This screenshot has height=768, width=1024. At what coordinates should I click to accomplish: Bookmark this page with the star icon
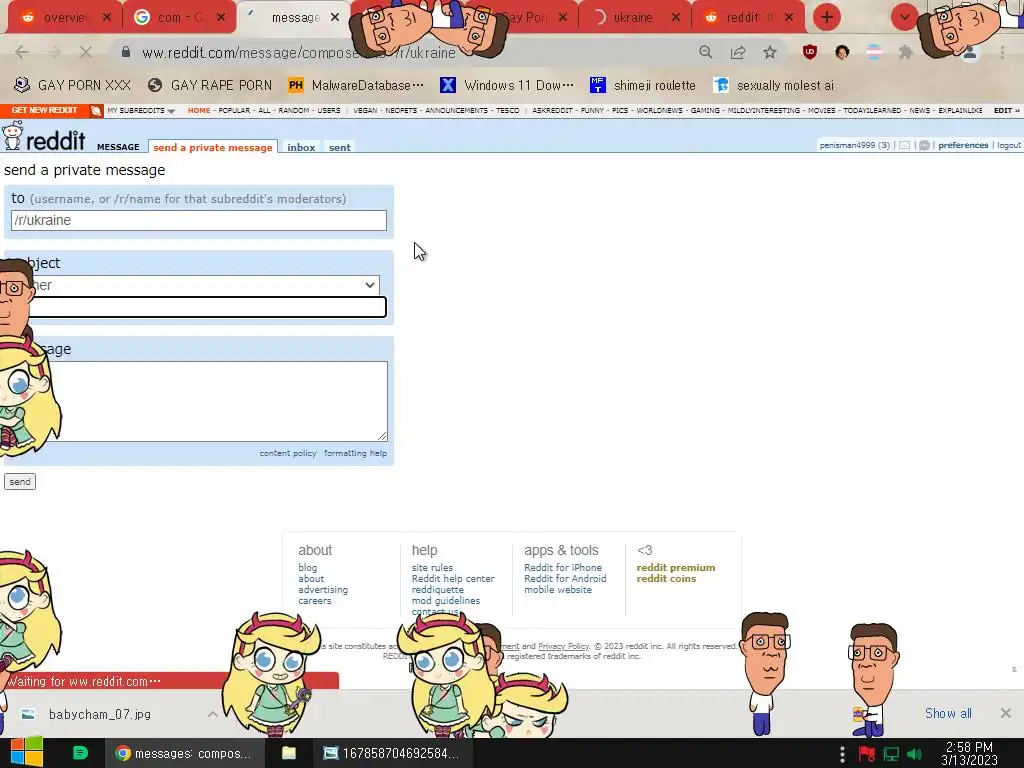click(x=770, y=52)
